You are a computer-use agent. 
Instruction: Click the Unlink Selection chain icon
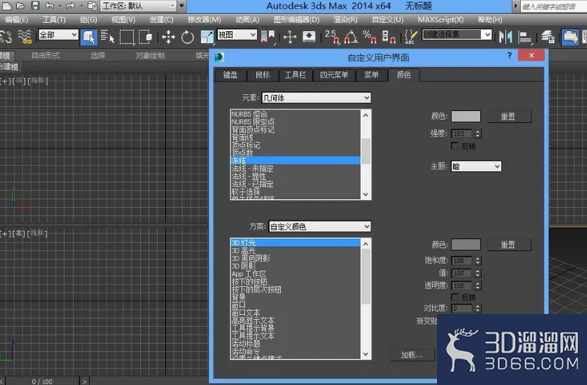[x=6, y=37]
